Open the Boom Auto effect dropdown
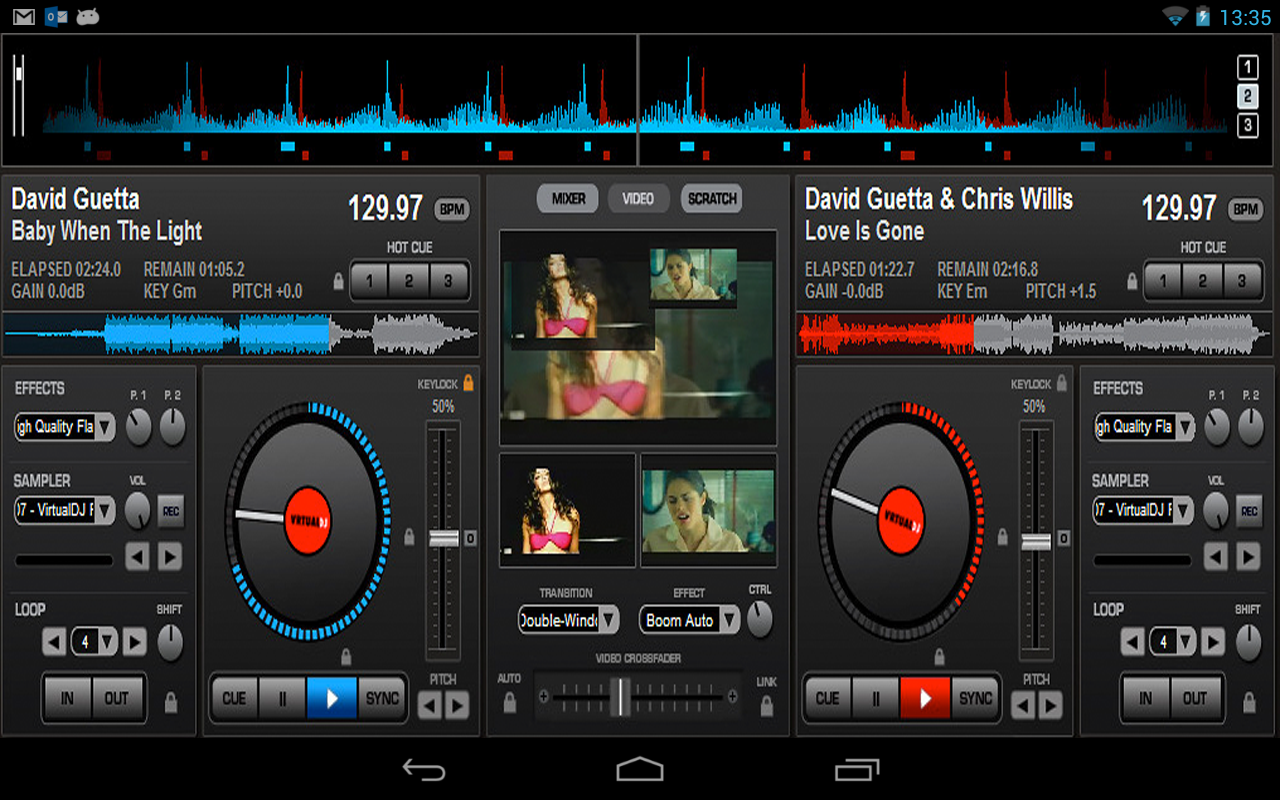 coord(690,620)
